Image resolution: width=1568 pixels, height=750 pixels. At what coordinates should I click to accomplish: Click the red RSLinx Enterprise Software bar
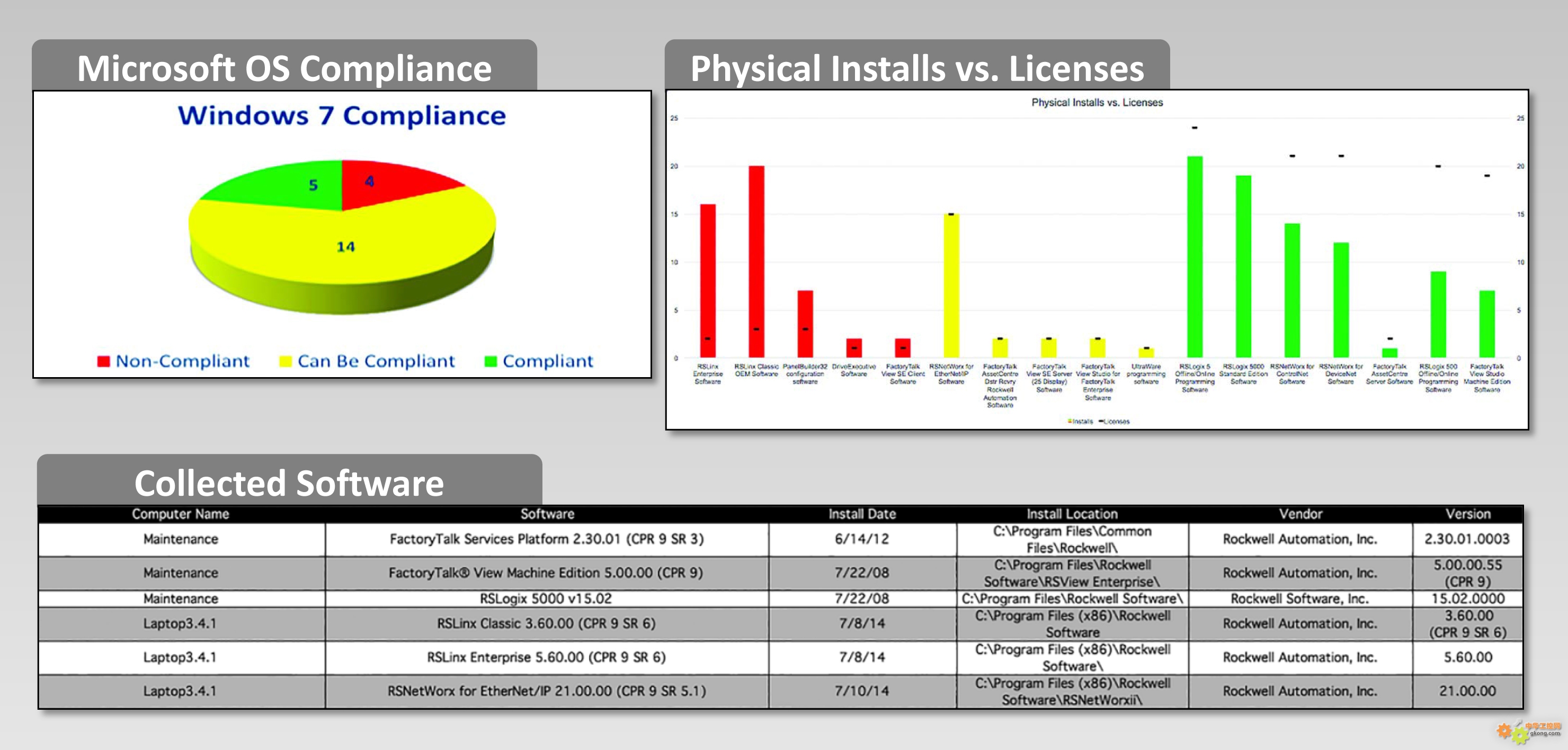pos(707,281)
